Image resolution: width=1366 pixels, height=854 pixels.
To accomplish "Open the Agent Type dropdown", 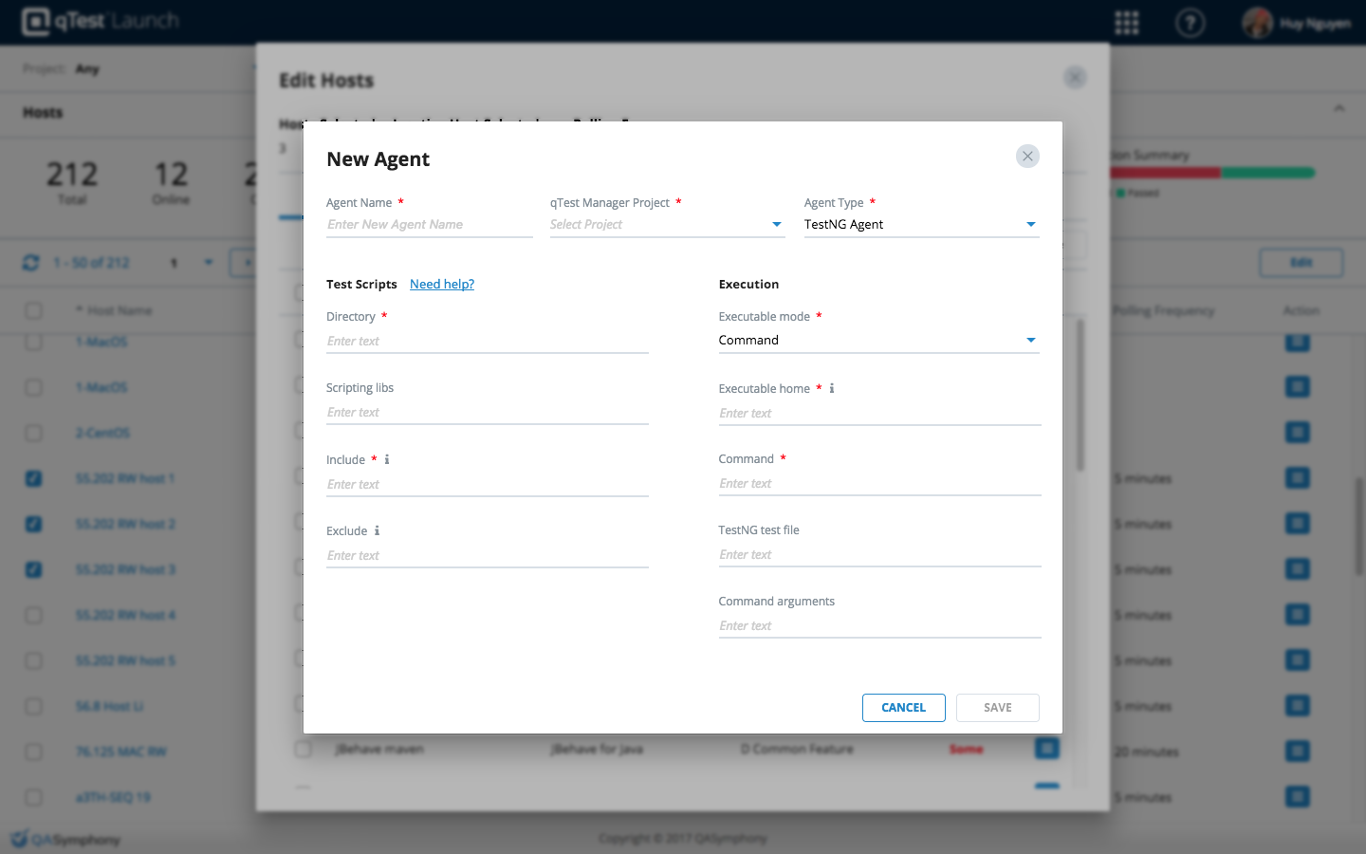I will point(921,225).
